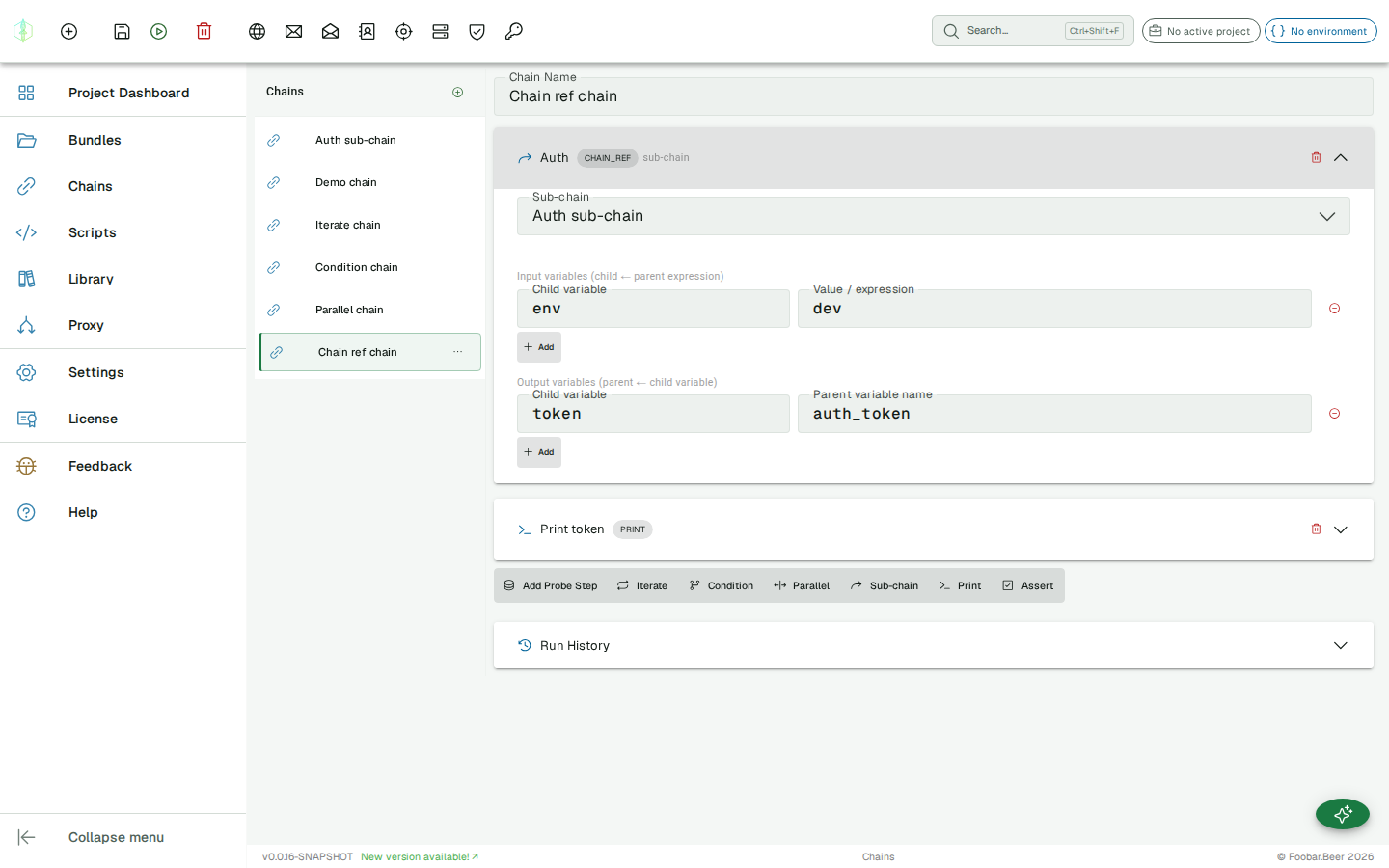
Task: Go to Bundles in sidebar
Action: [123, 140]
